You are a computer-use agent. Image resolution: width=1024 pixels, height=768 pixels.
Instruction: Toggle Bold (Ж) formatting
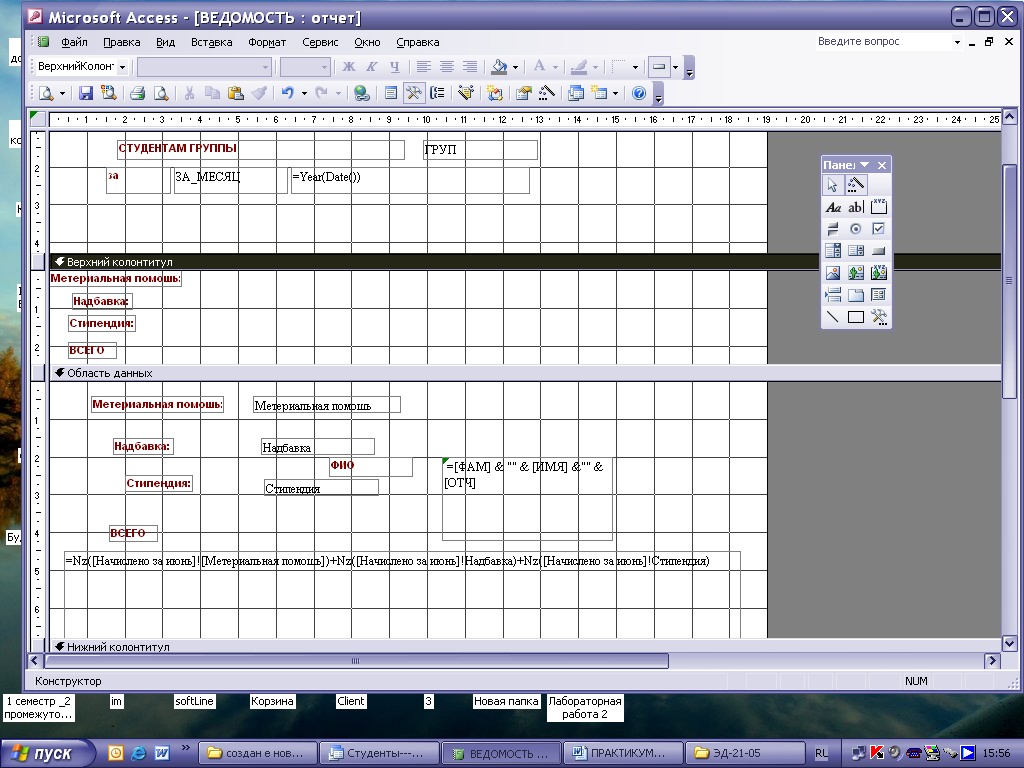[349, 67]
